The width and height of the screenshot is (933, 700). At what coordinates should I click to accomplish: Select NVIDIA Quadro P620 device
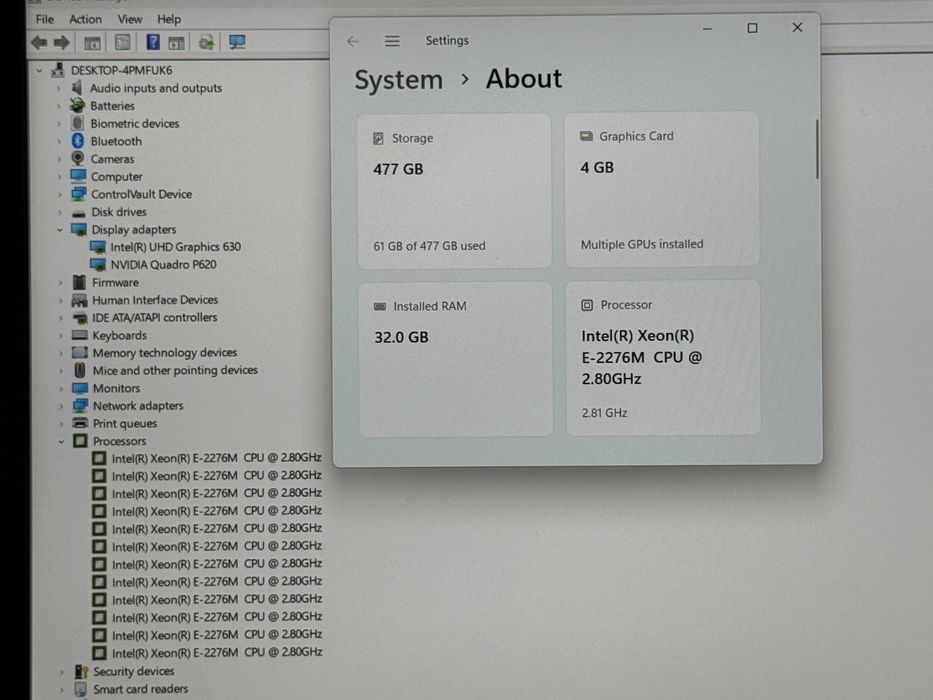(164, 264)
